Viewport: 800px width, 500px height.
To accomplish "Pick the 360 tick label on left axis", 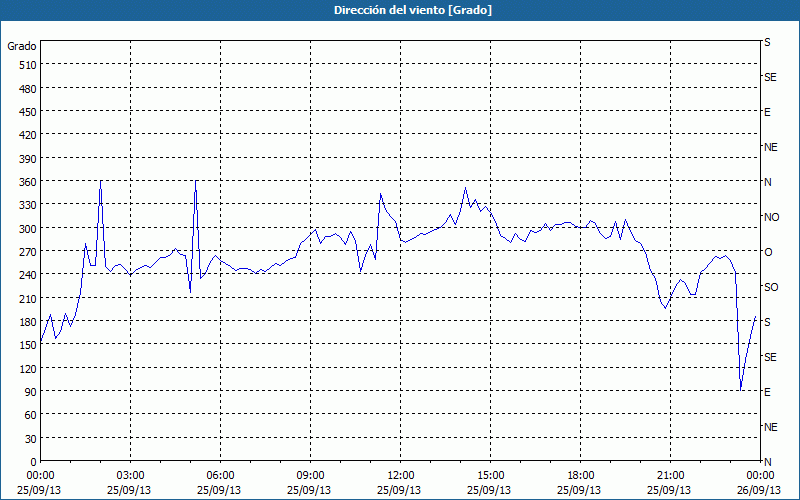I will 29,182.
